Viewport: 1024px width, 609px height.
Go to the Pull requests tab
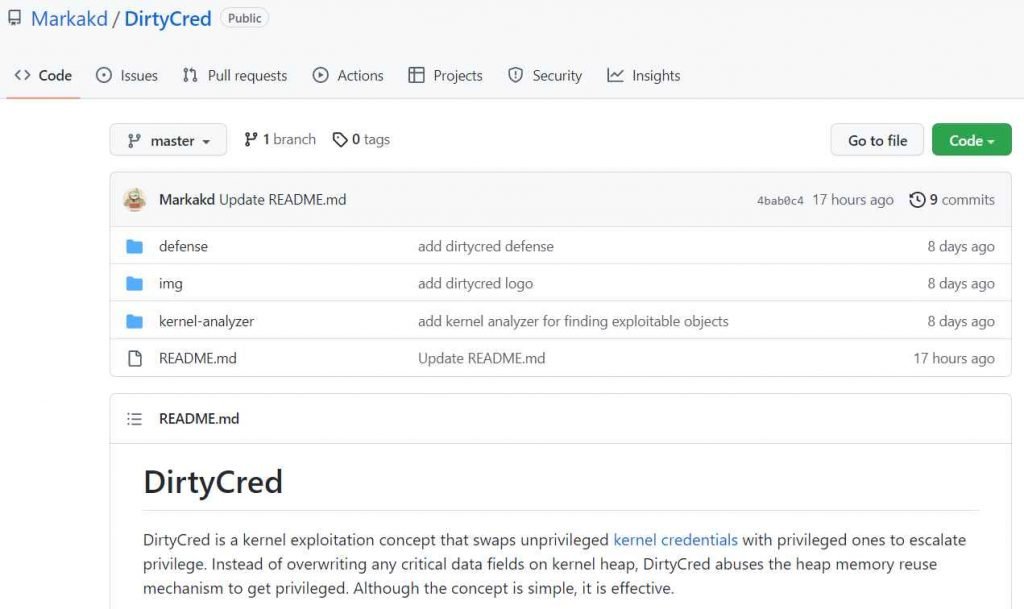tap(235, 76)
